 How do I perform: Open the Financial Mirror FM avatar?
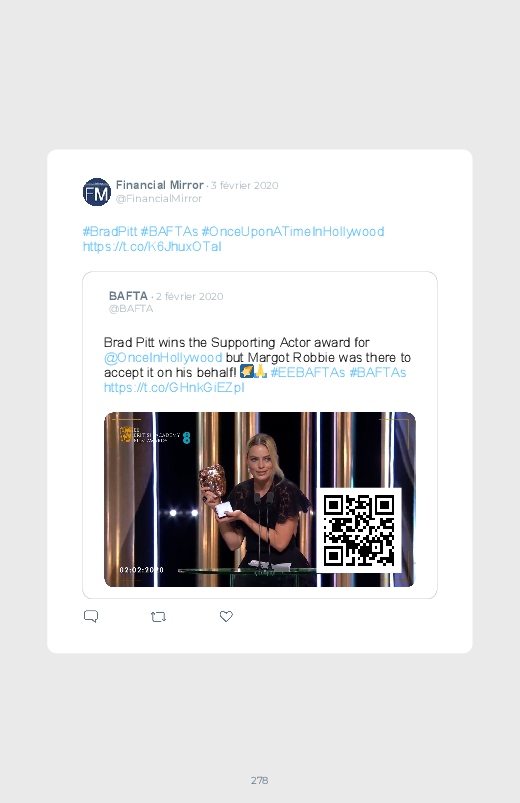97,192
